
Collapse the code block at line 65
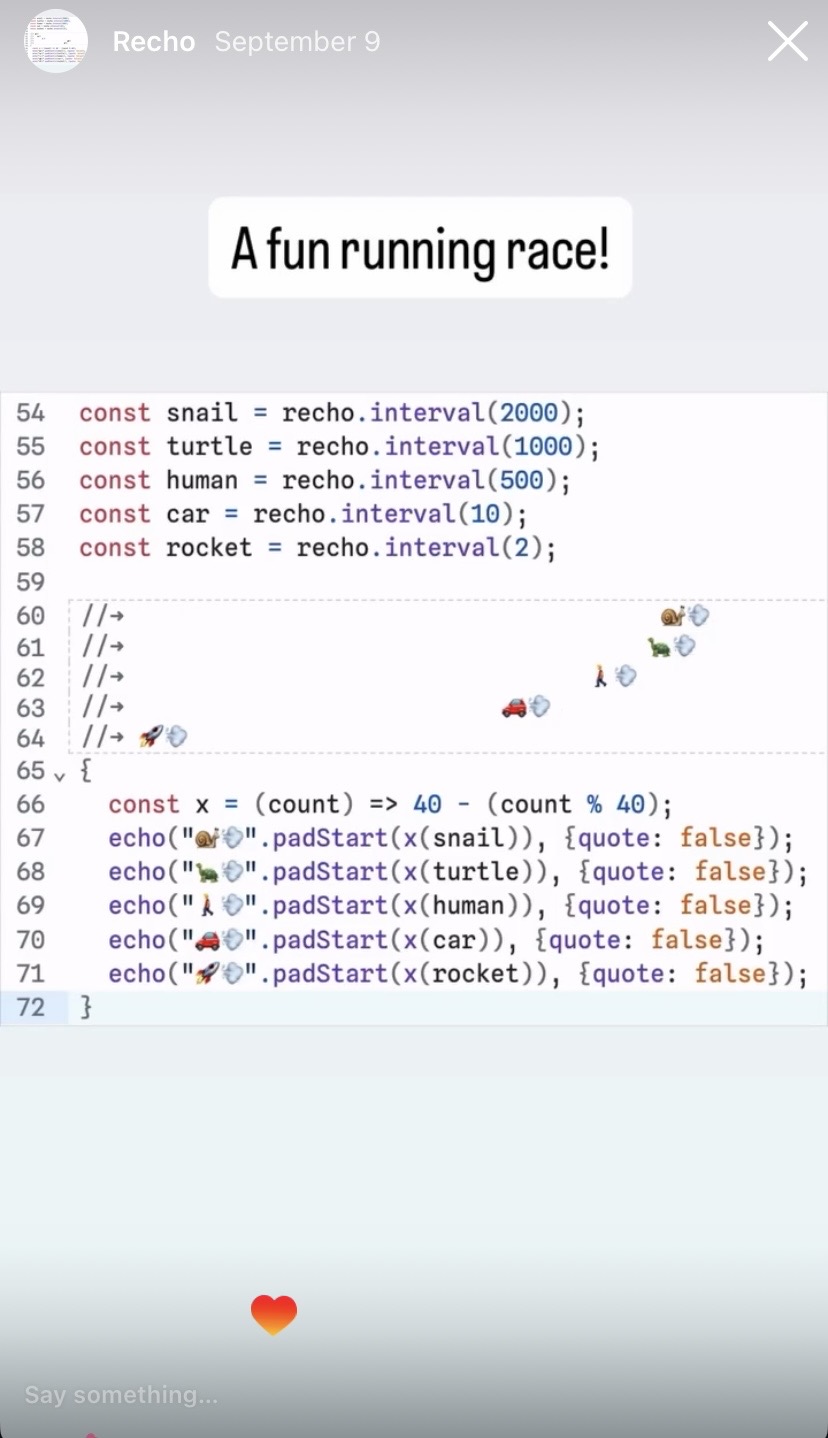pos(59,774)
